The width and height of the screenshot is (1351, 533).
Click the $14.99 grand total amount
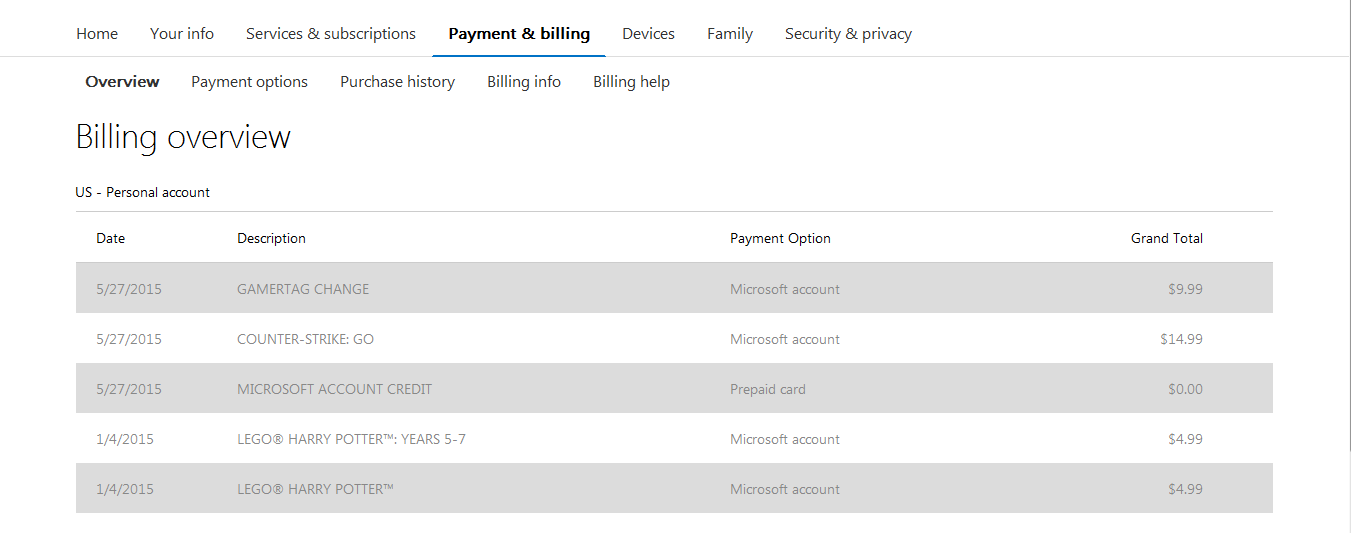coord(1181,339)
